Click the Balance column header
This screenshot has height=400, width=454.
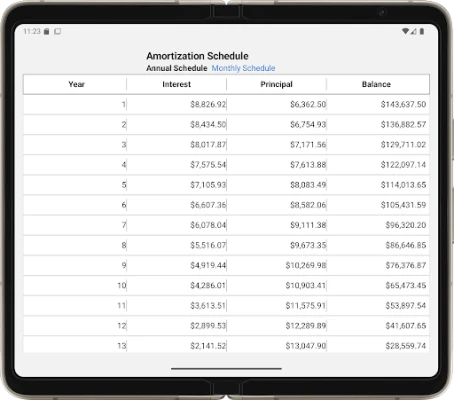[x=376, y=84]
